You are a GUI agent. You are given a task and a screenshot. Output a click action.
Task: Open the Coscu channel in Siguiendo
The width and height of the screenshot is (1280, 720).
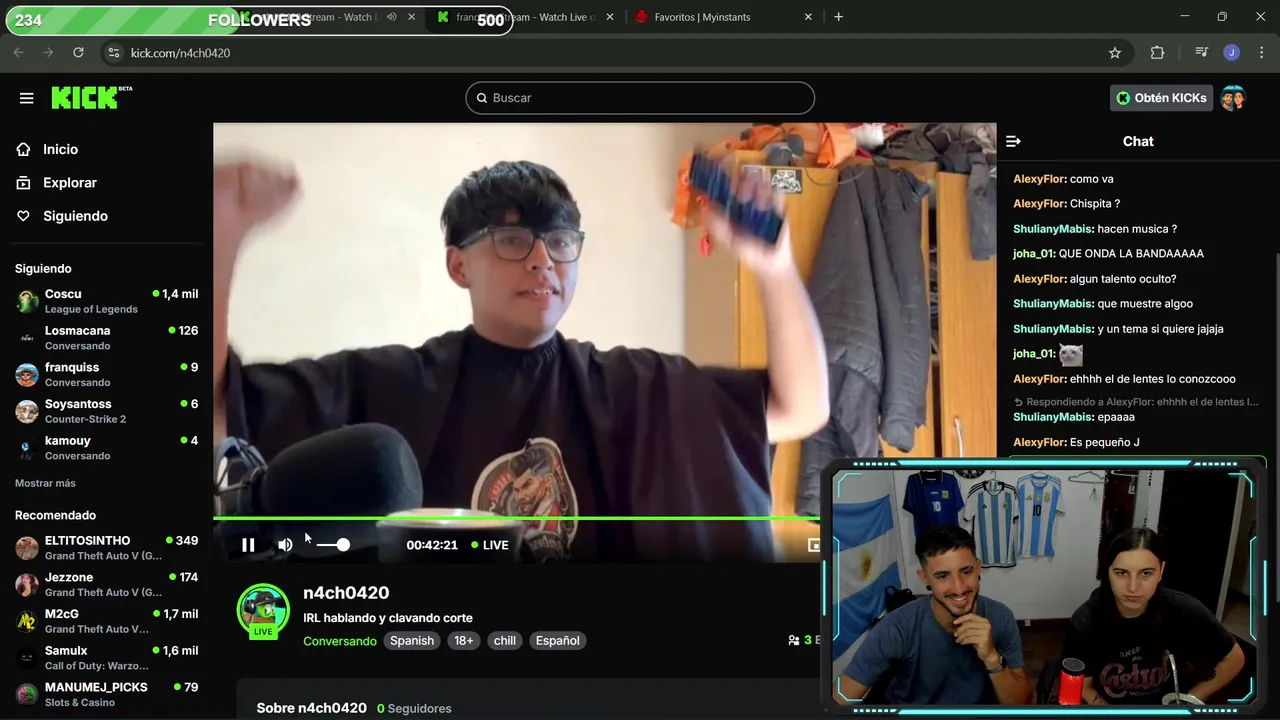106,301
